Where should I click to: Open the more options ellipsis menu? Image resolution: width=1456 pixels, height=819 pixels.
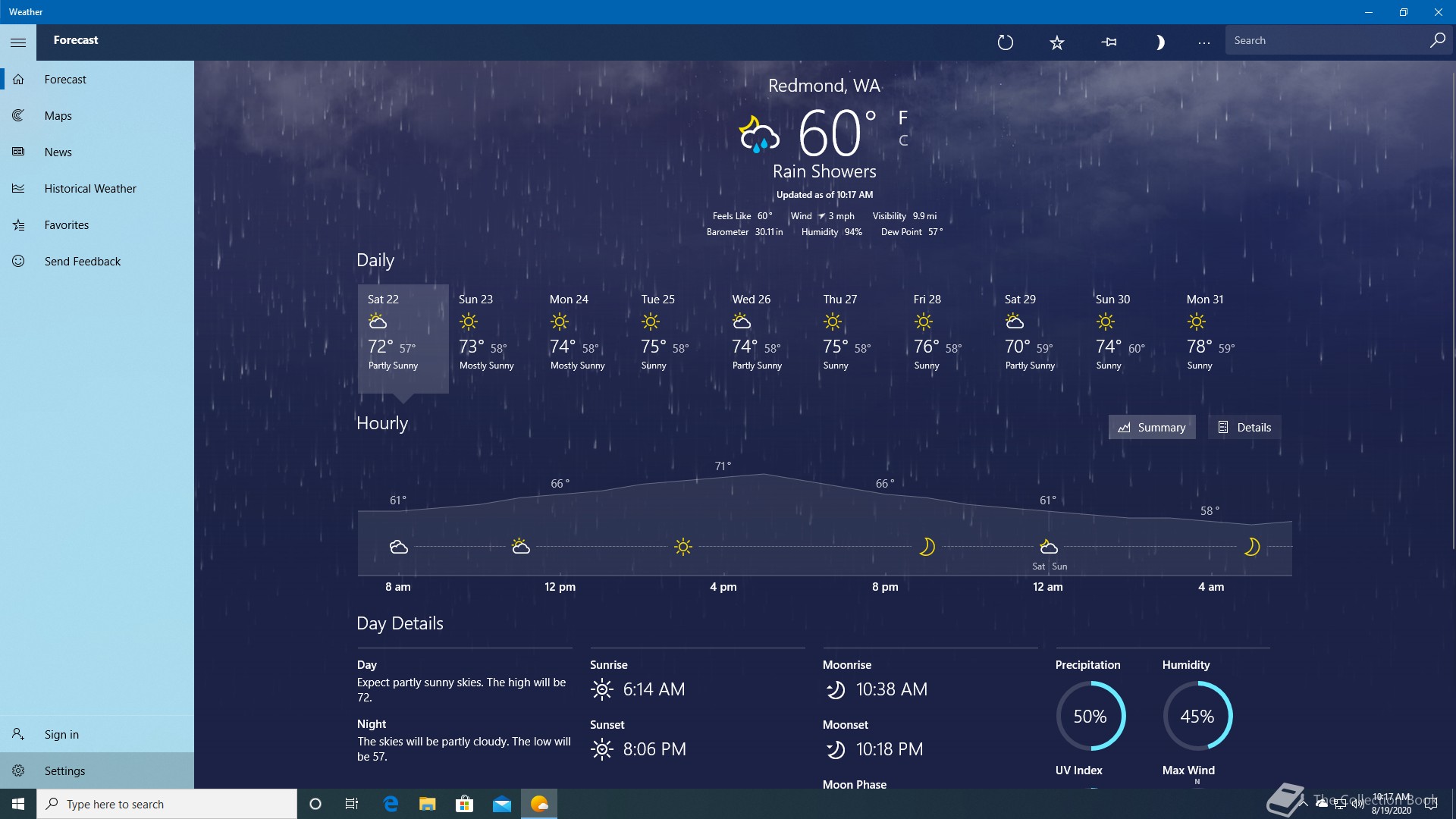(x=1203, y=42)
